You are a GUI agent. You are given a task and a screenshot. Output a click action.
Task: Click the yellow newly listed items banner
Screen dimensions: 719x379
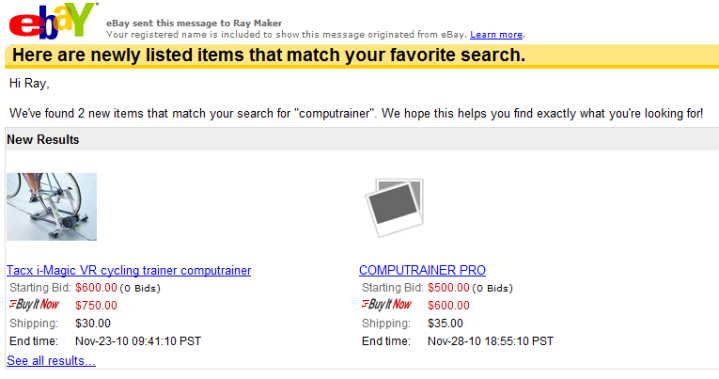coord(362,55)
